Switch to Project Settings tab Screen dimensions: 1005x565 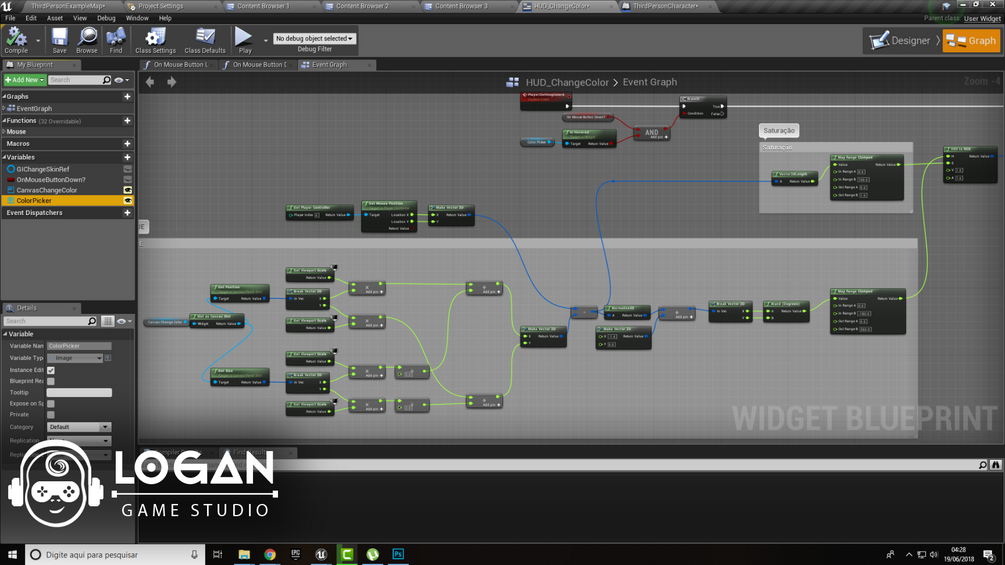(x=160, y=6)
